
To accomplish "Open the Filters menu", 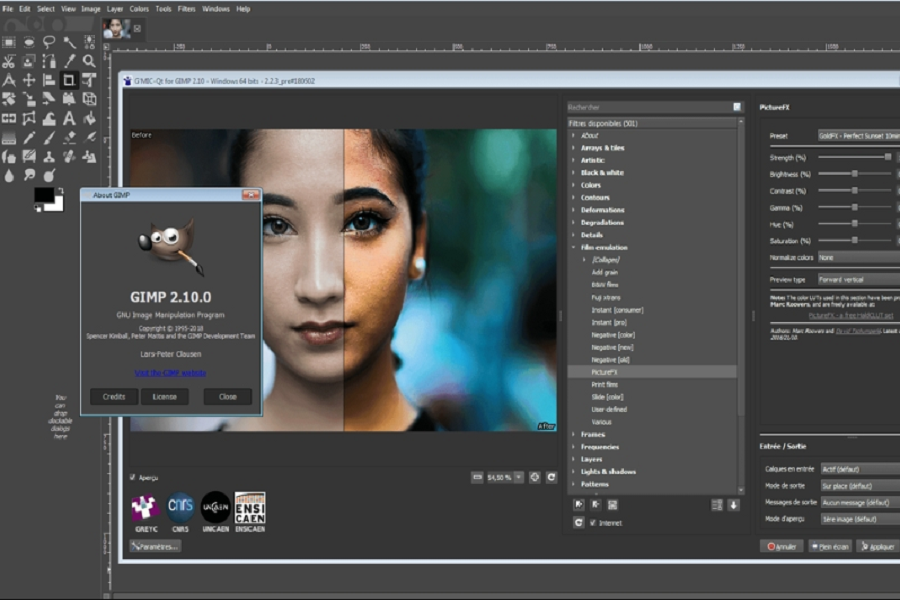I will point(186,9).
